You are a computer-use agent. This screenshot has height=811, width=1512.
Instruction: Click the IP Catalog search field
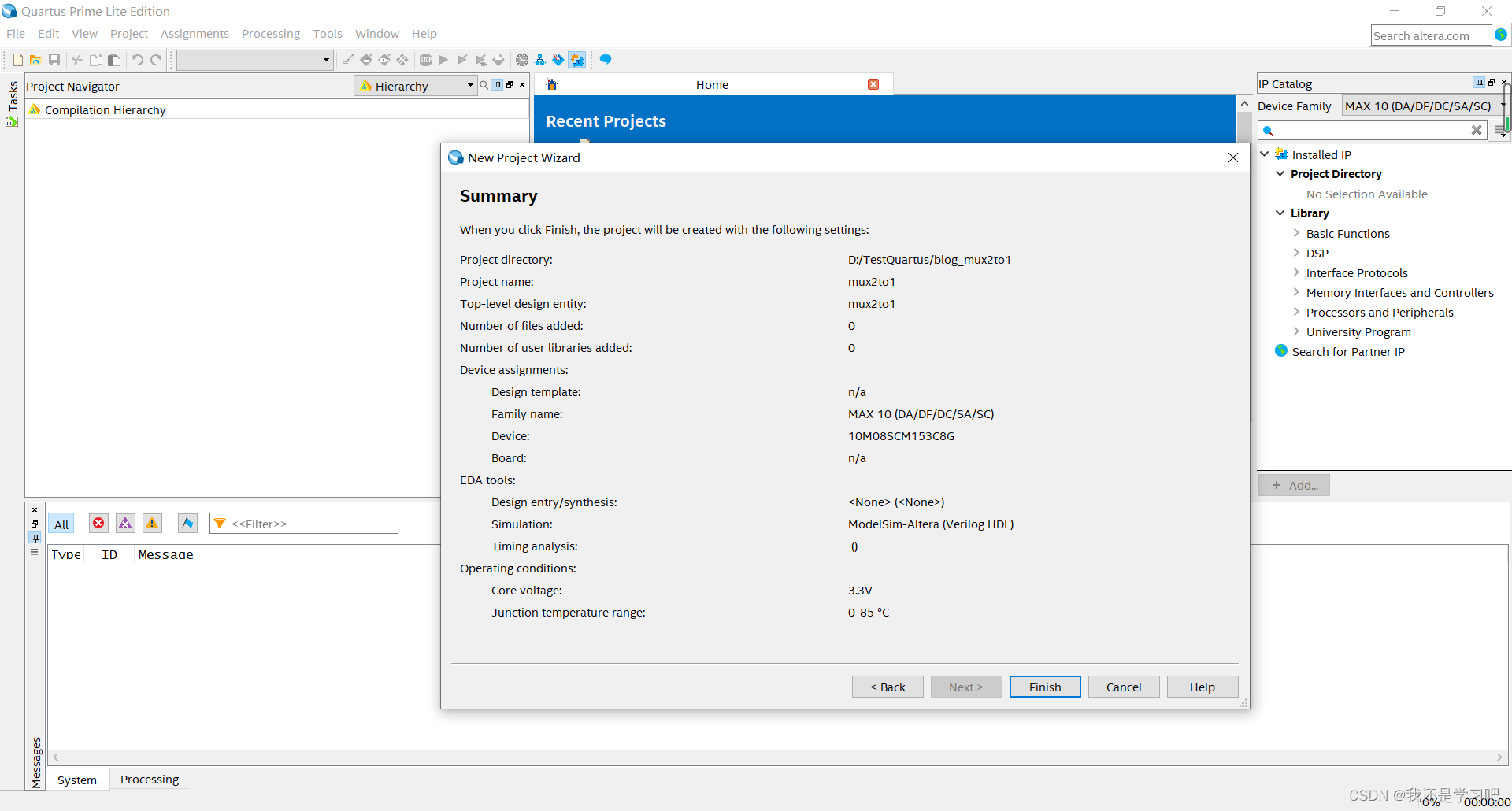1373,130
